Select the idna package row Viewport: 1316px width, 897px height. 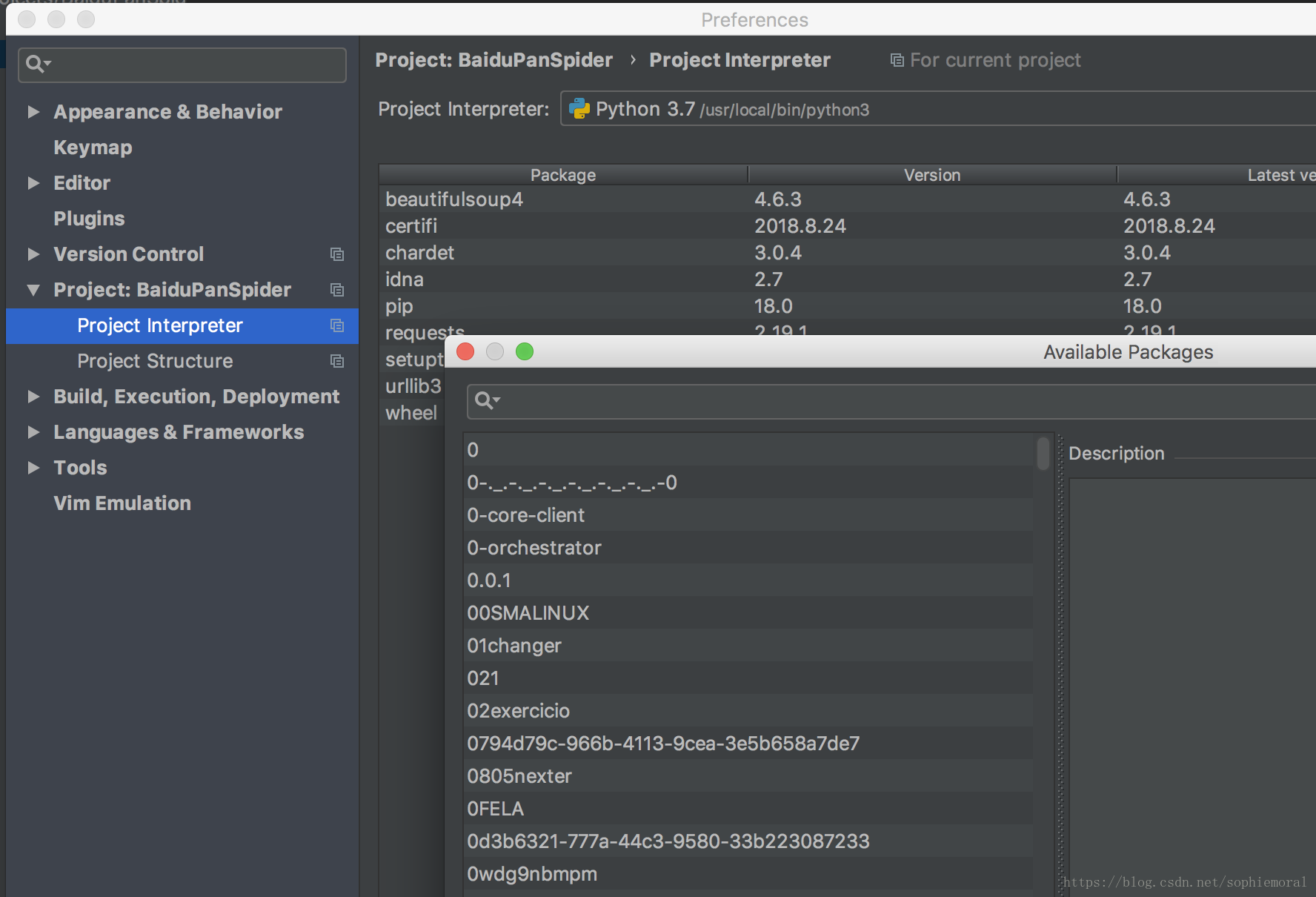pos(848,279)
